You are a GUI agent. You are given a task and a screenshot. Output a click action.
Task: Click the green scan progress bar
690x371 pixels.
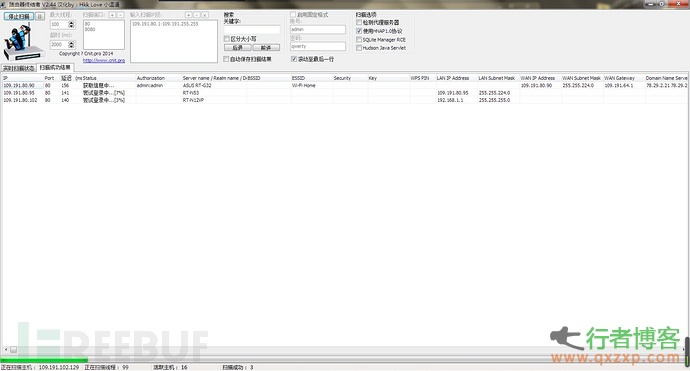coord(44,360)
